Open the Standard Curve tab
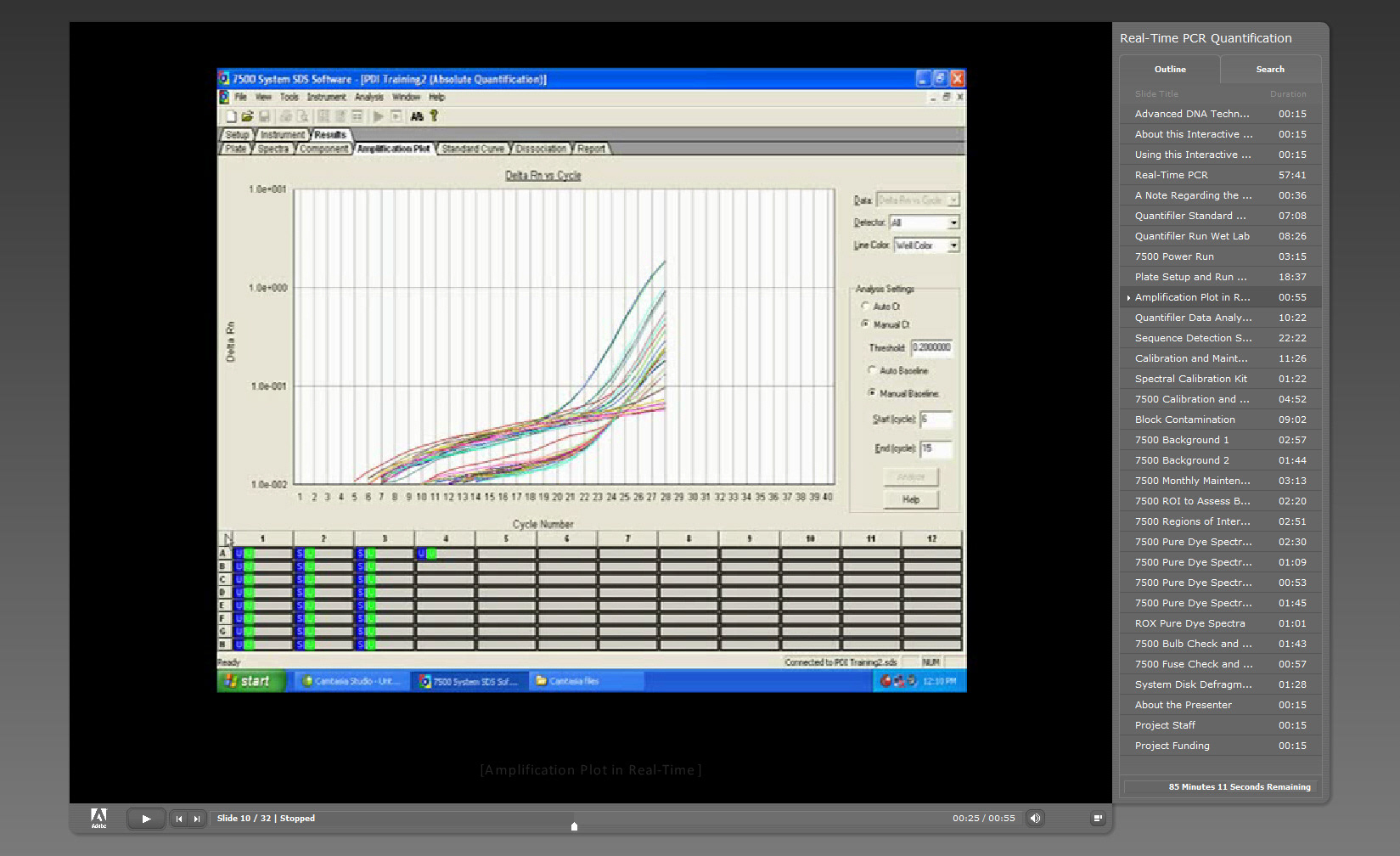This screenshot has height=856, width=1400. 473,149
